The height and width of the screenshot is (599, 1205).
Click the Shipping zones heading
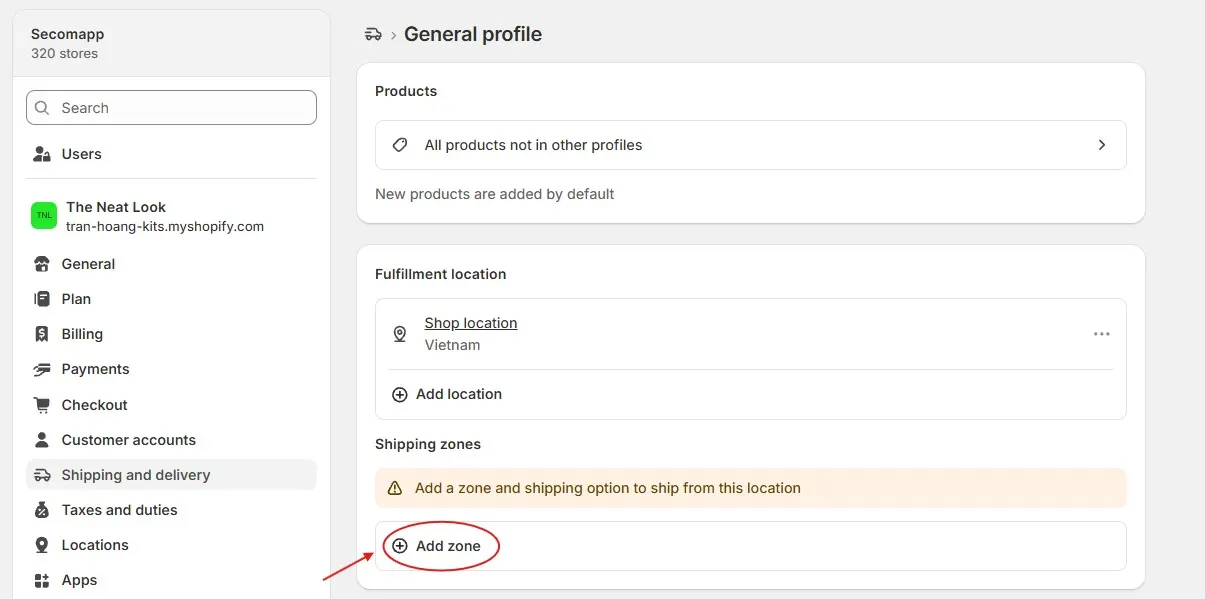[x=428, y=444]
